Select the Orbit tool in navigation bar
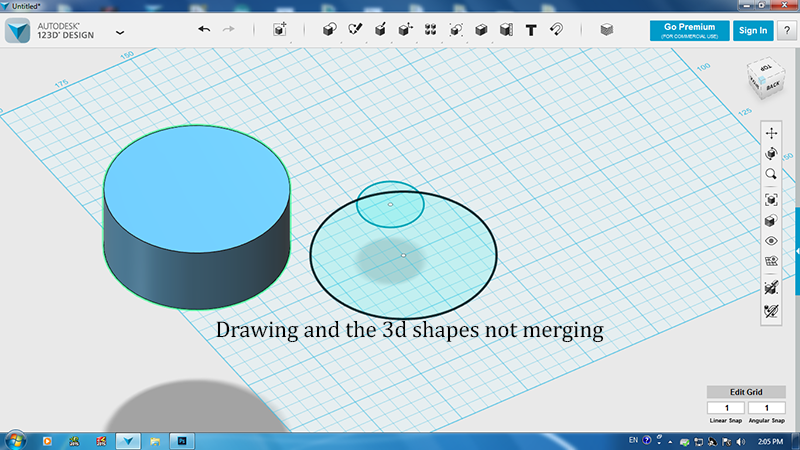Viewport: 800px width, 450px height. click(x=771, y=154)
